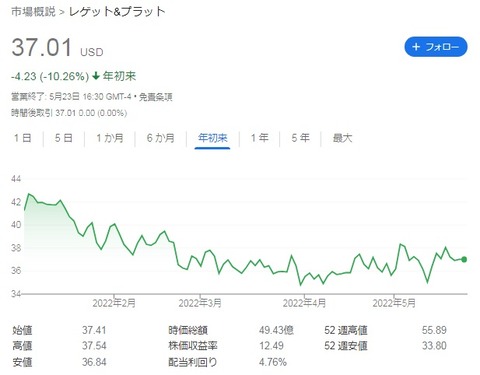Image resolution: width=480 pixels, height=375 pixels.
Task: Click the down arrow beside 年初来
Action: (96, 76)
